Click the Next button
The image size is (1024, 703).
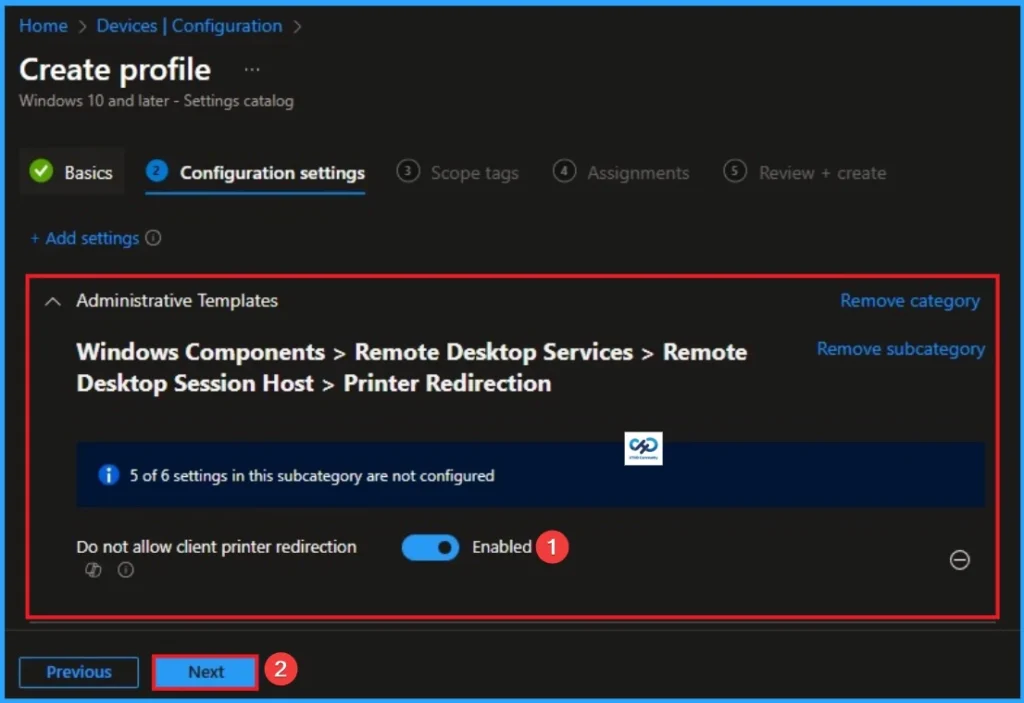(204, 671)
